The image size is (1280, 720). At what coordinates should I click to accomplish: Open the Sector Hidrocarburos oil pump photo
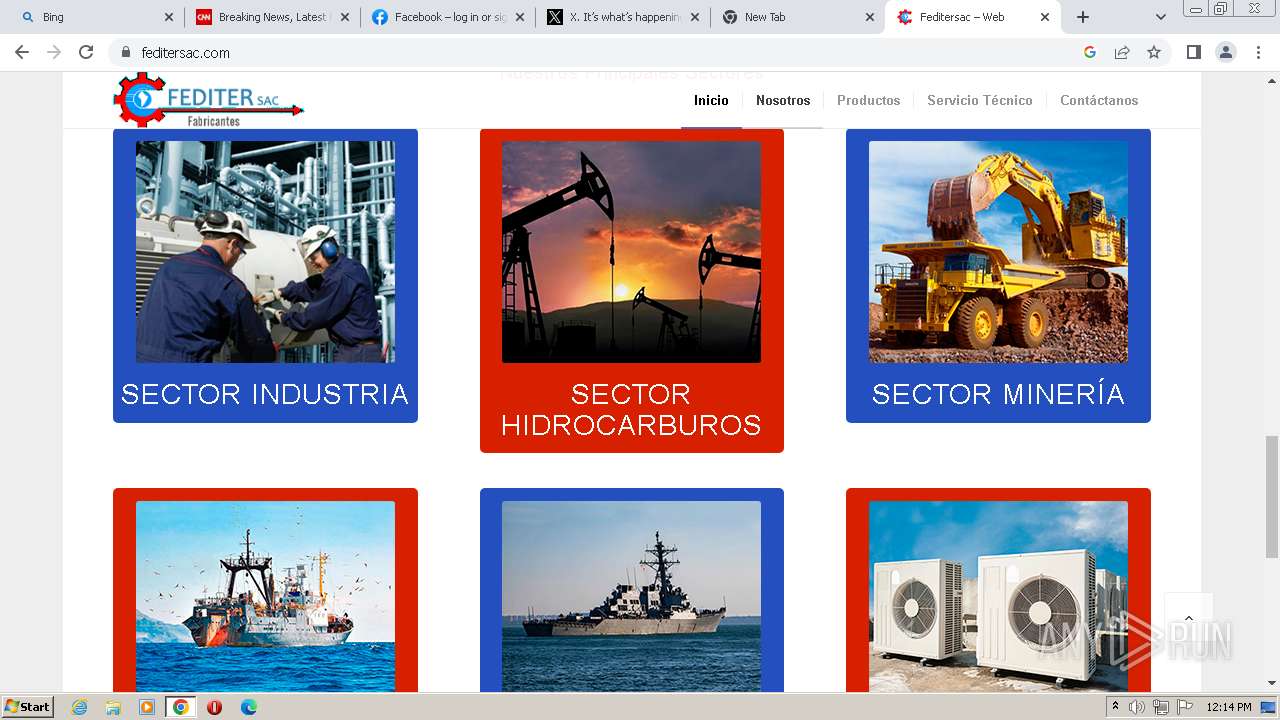click(x=631, y=251)
